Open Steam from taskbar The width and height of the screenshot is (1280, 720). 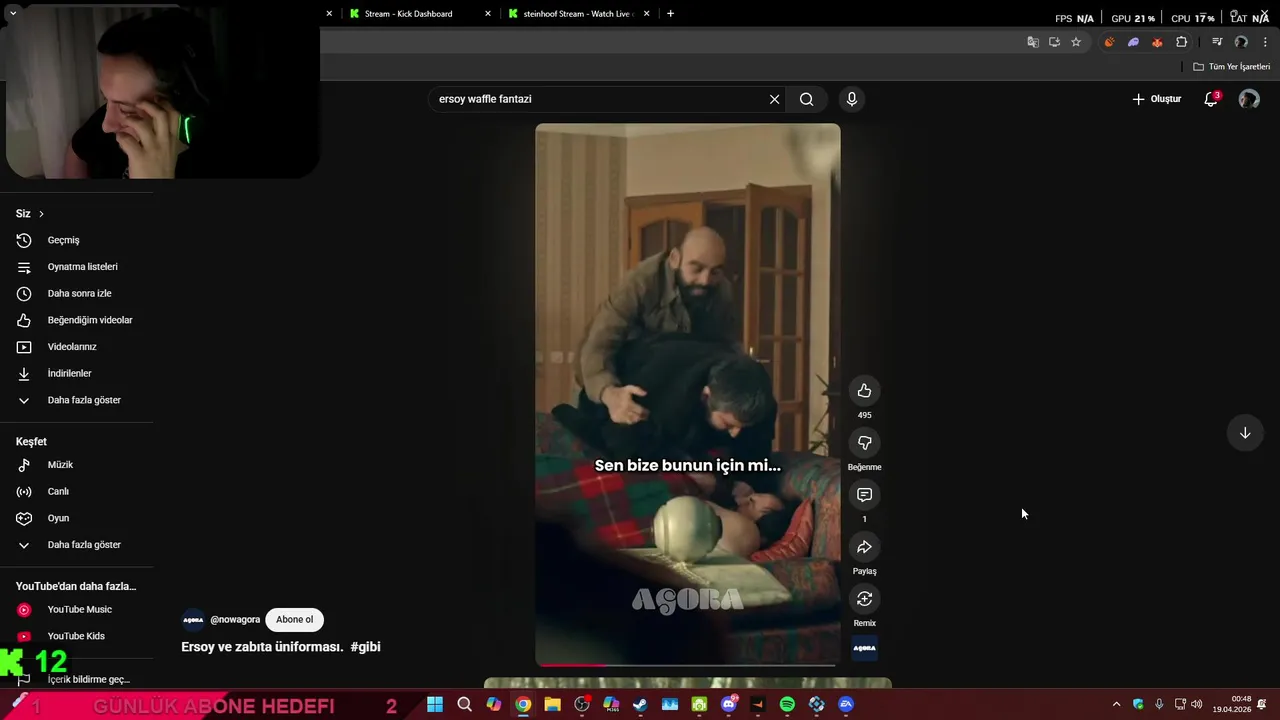640,705
